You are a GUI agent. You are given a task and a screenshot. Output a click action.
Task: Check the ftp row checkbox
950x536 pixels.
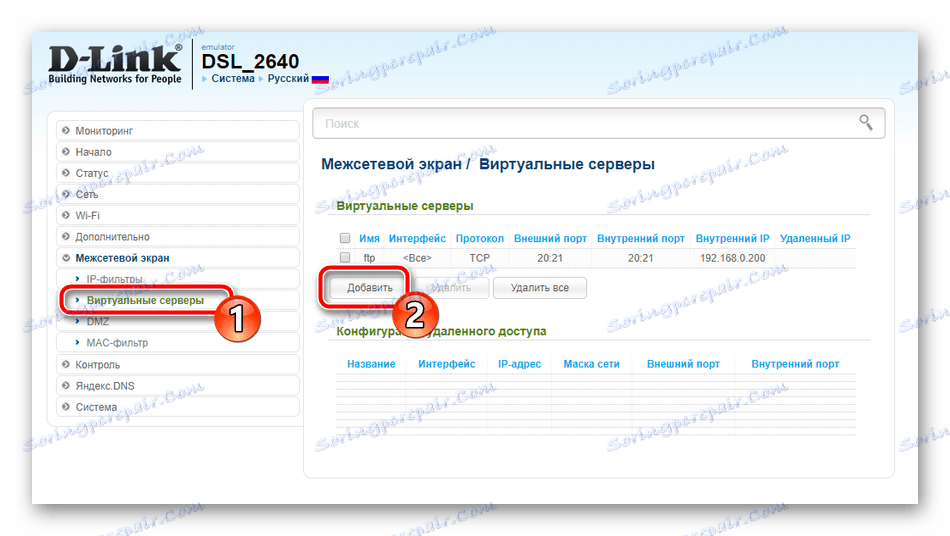pyautogui.click(x=345, y=257)
